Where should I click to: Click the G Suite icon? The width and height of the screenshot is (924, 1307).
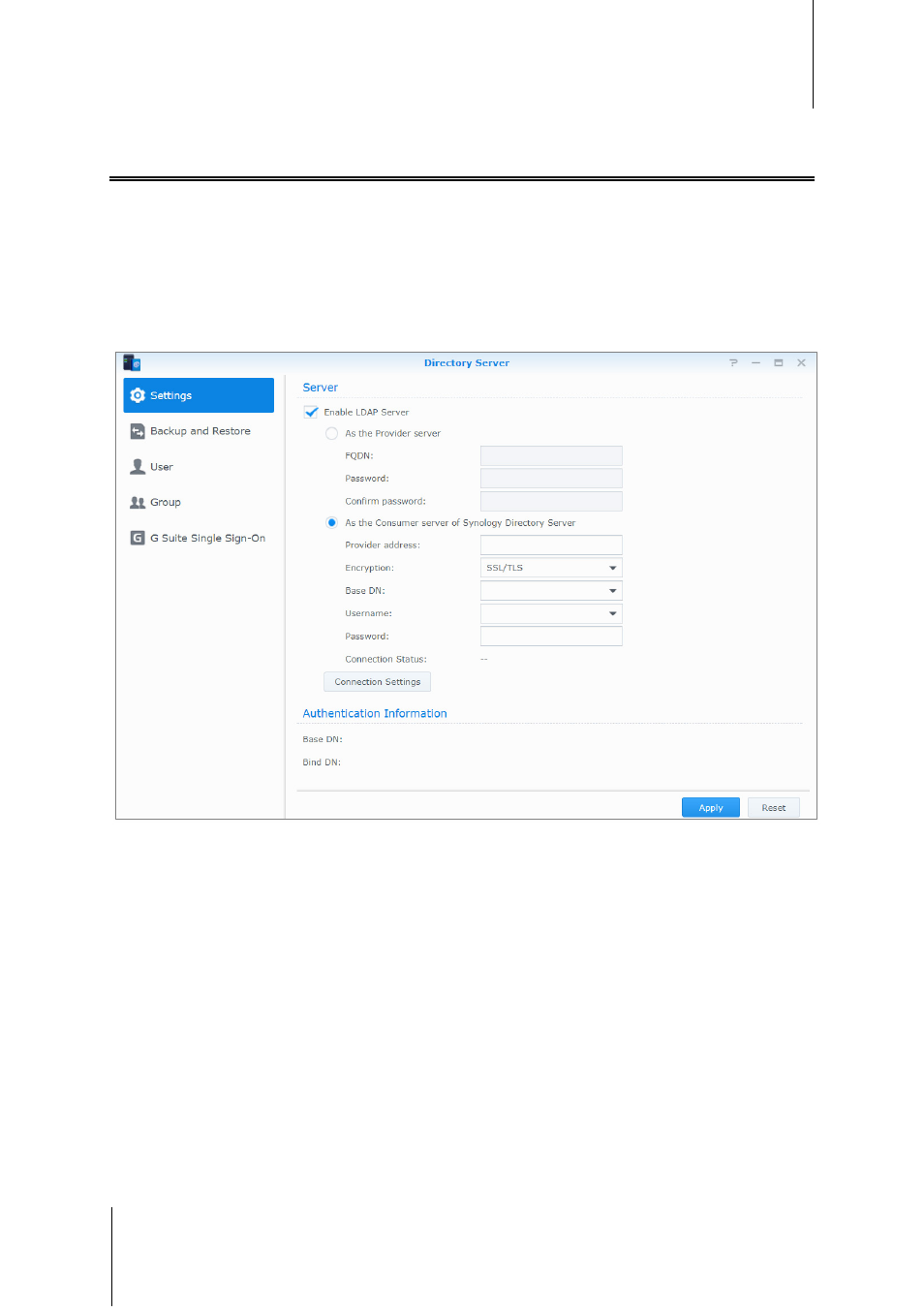tap(138, 538)
